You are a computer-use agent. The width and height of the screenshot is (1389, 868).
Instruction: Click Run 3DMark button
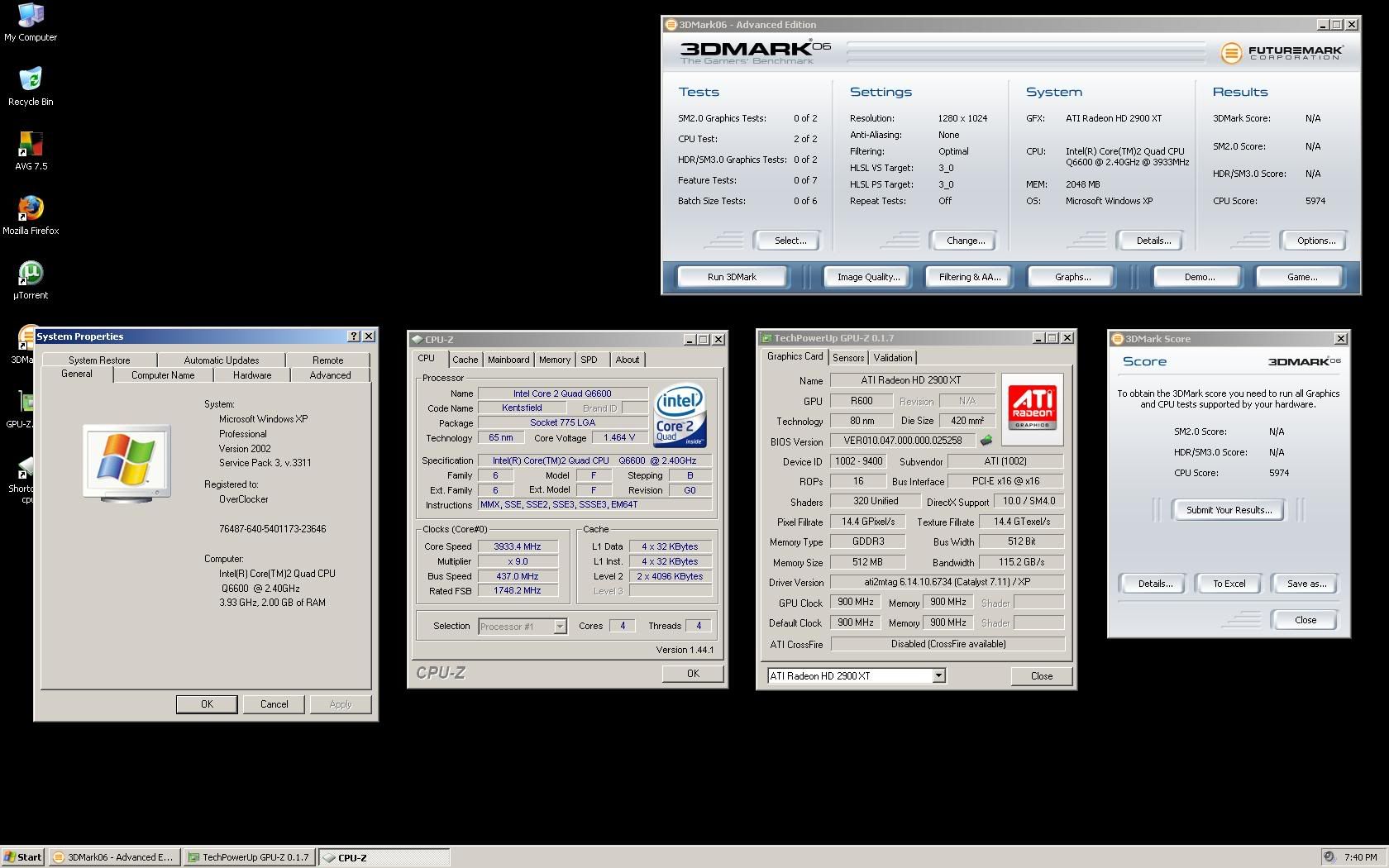pos(732,277)
